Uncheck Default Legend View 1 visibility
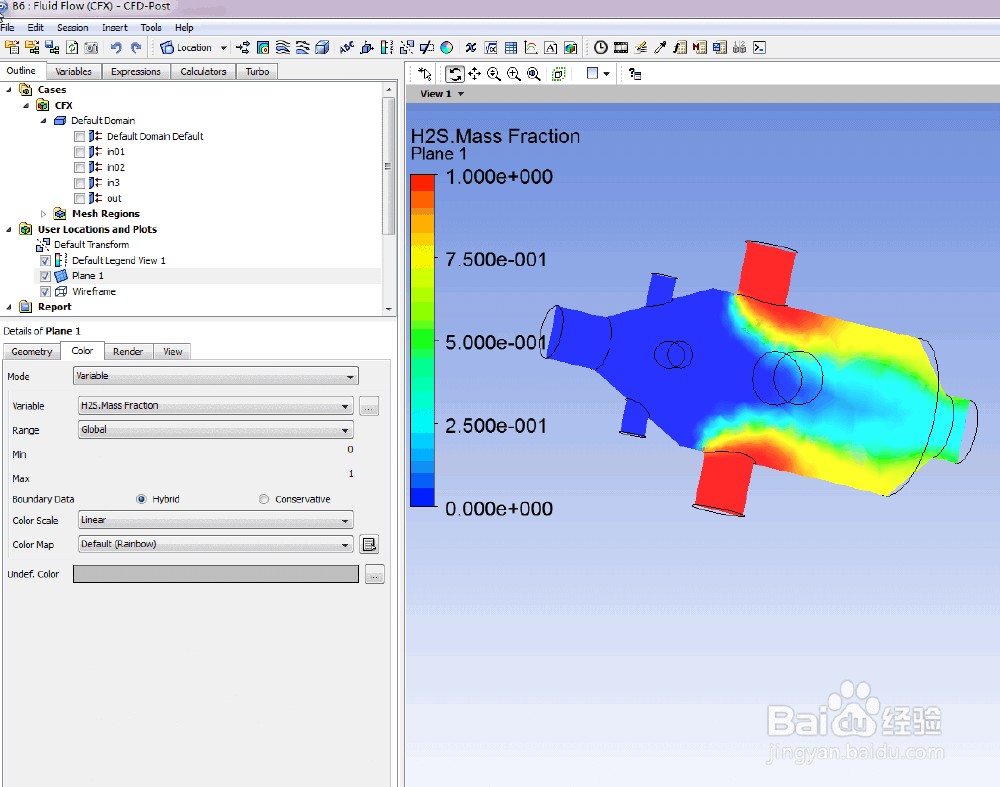The image size is (1000, 787). click(x=45, y=261)
